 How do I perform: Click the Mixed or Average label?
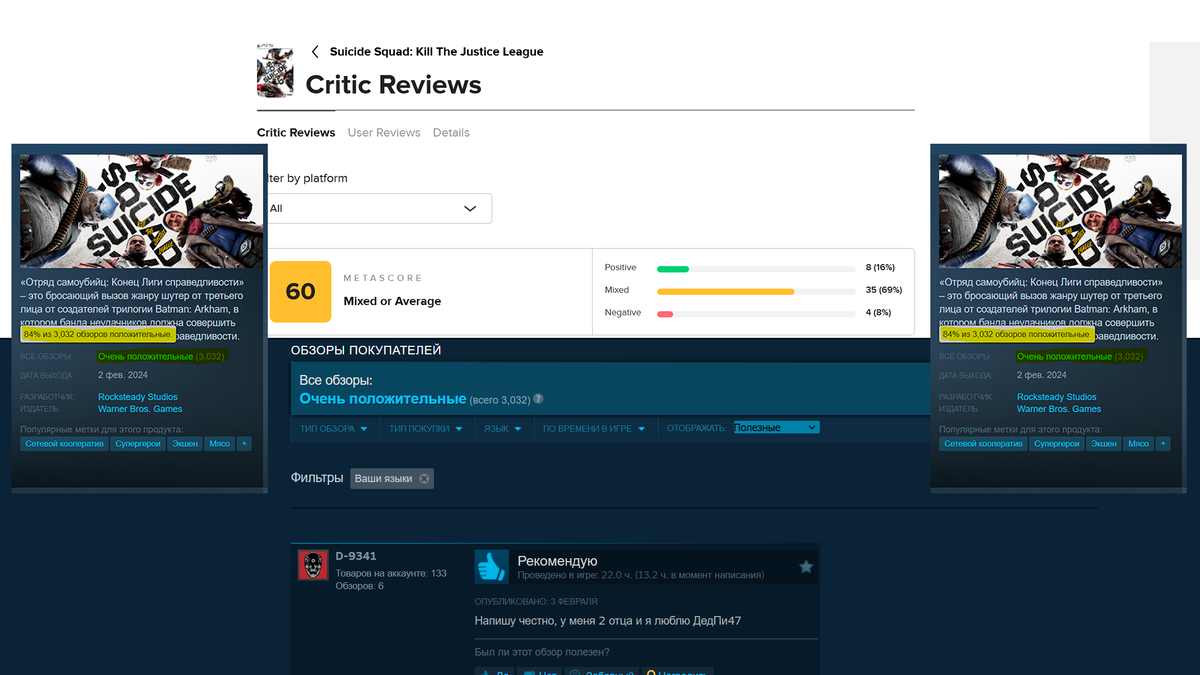click(392, 301)
